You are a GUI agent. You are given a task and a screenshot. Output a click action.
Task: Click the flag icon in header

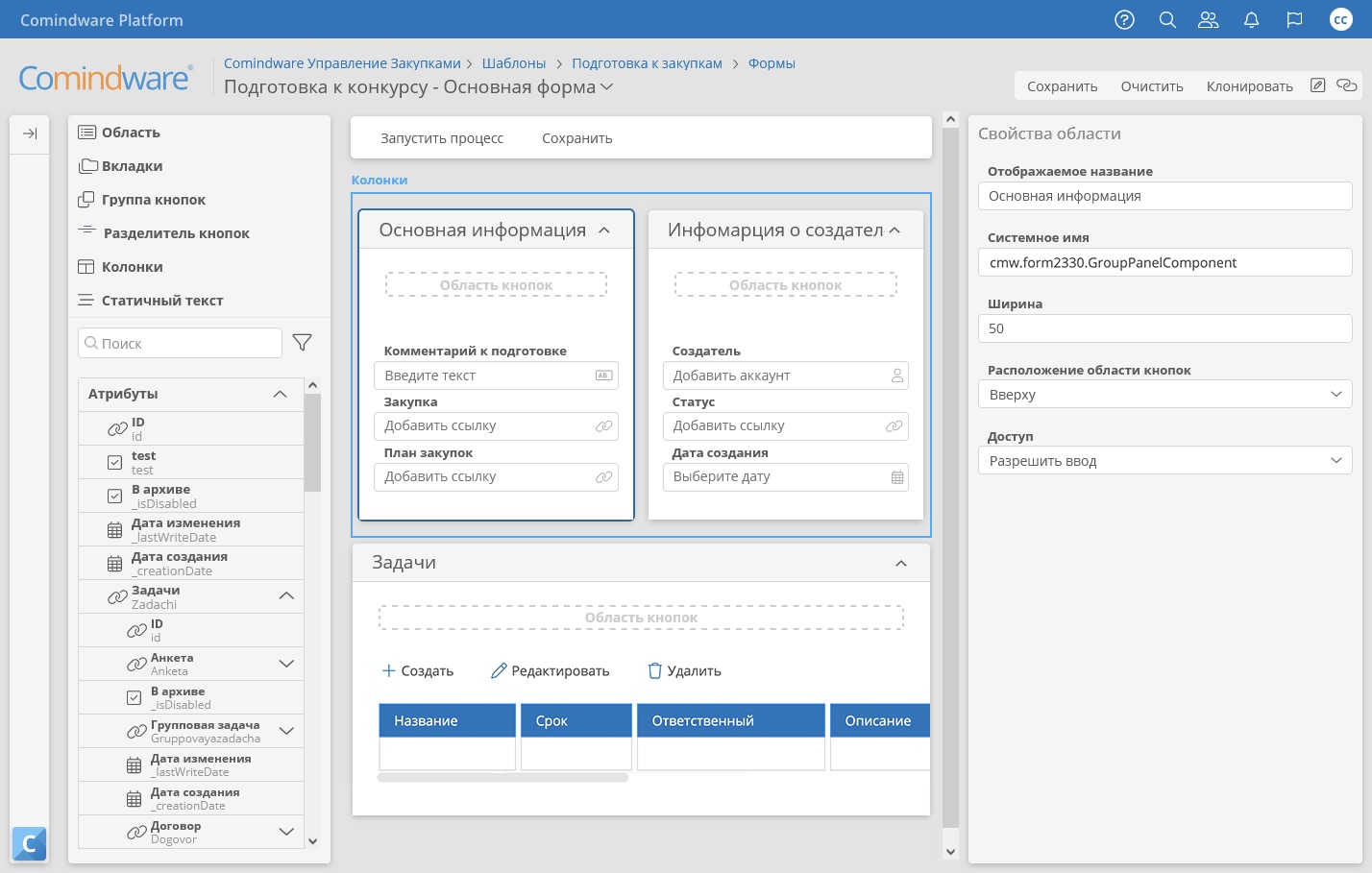coord(1294,20)
